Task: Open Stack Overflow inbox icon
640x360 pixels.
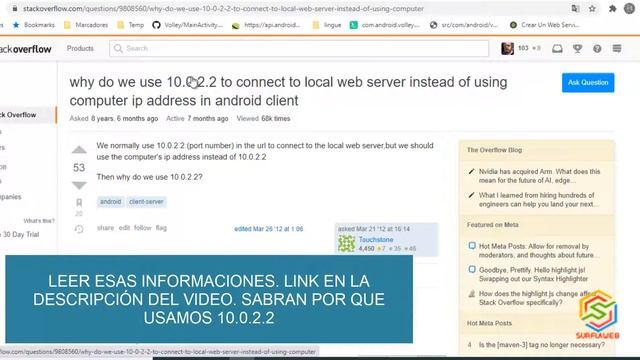Action: 557,49
